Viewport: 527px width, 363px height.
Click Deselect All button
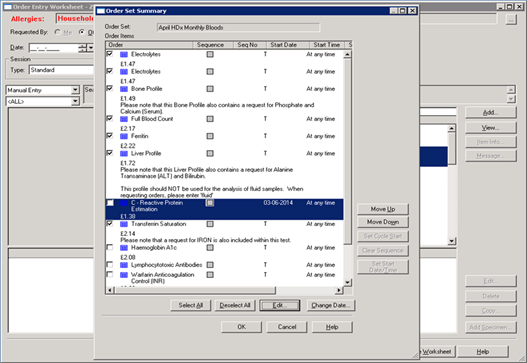235,305
